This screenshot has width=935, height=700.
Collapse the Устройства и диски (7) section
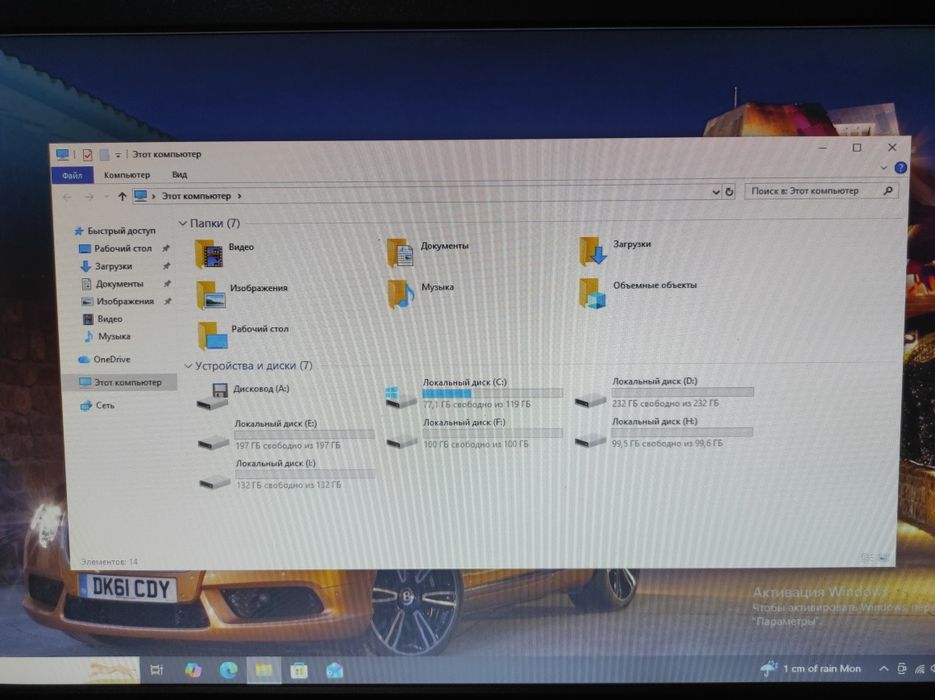(x=188, y=366)
